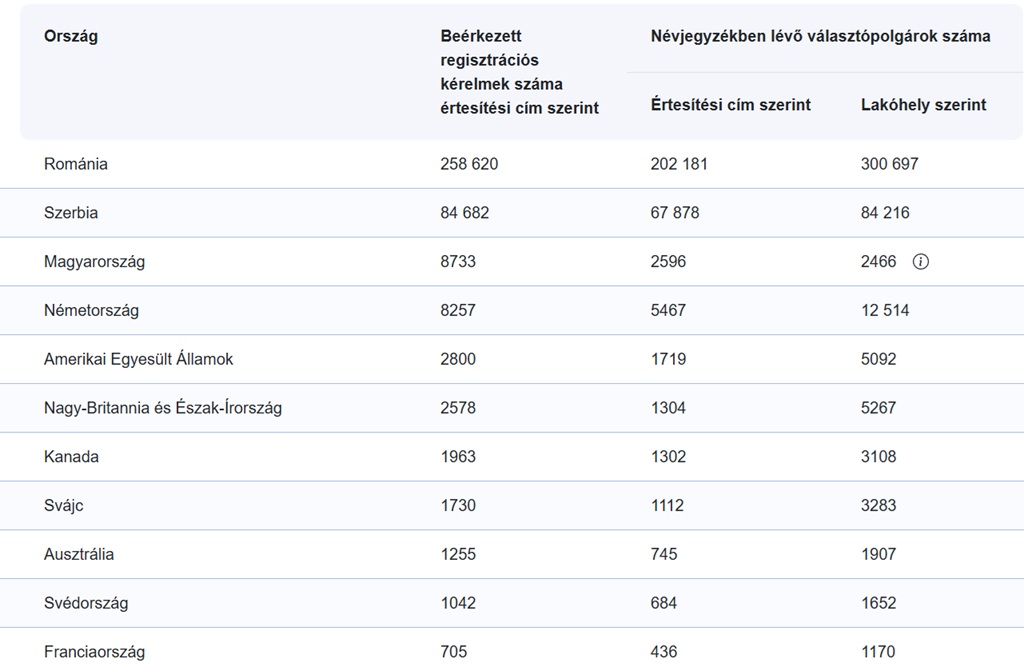Click the Kanada row label

(71, 457)
